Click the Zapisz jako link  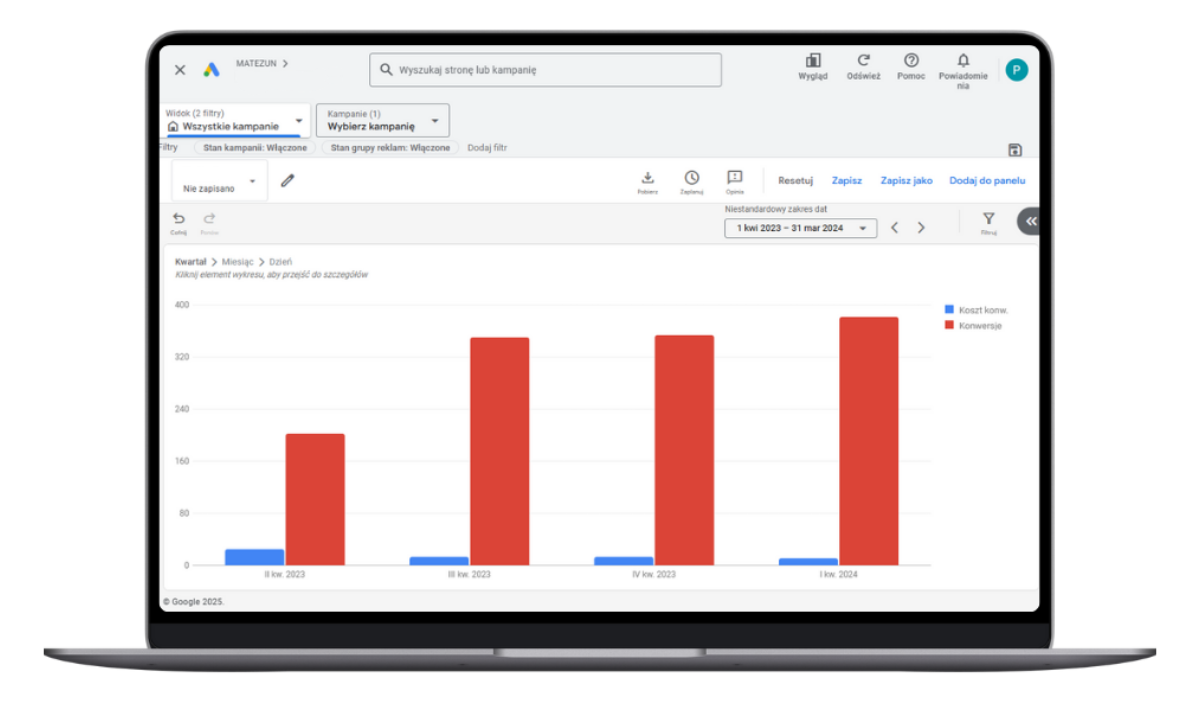click(x=906, y=181)
